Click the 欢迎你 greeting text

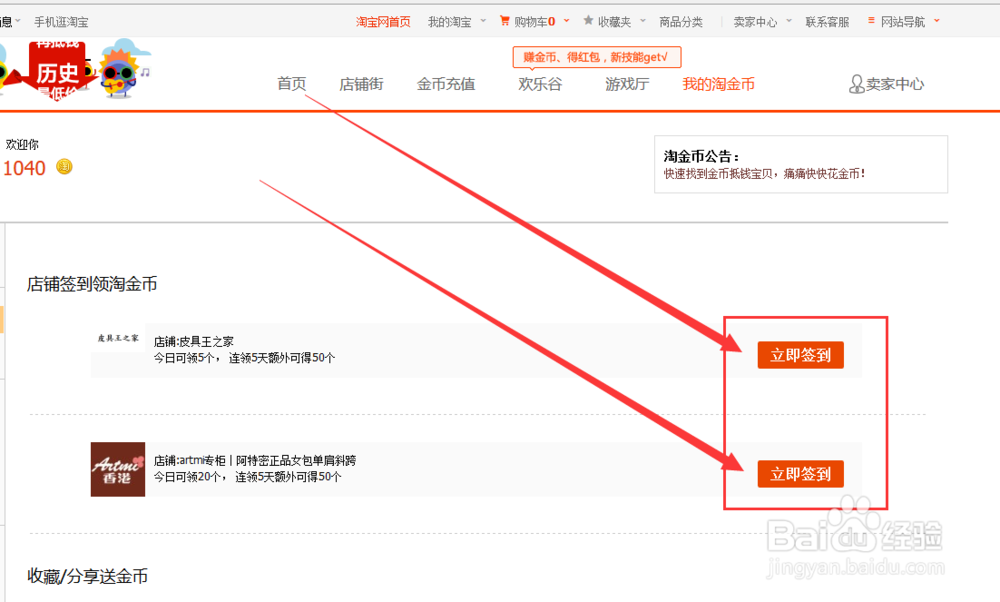click(x=22, y=145)
